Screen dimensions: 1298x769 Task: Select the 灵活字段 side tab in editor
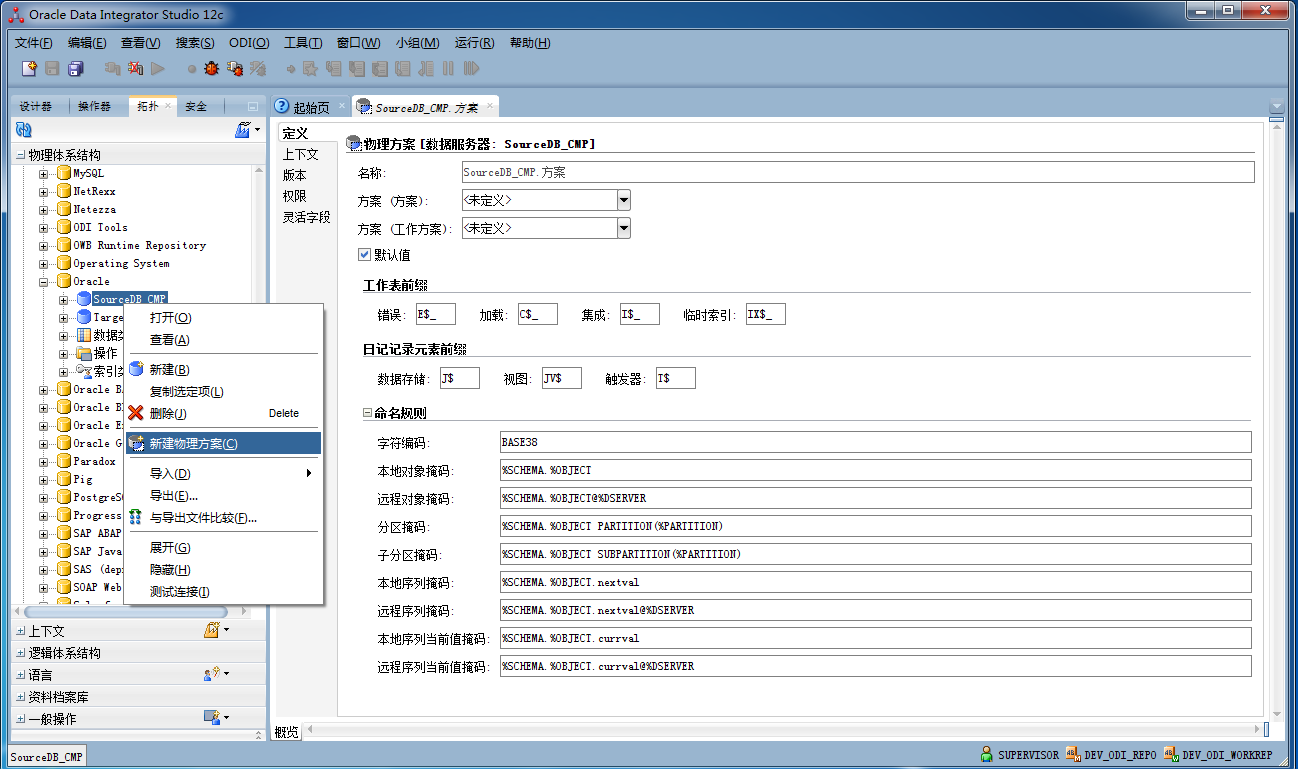[306, 217]
